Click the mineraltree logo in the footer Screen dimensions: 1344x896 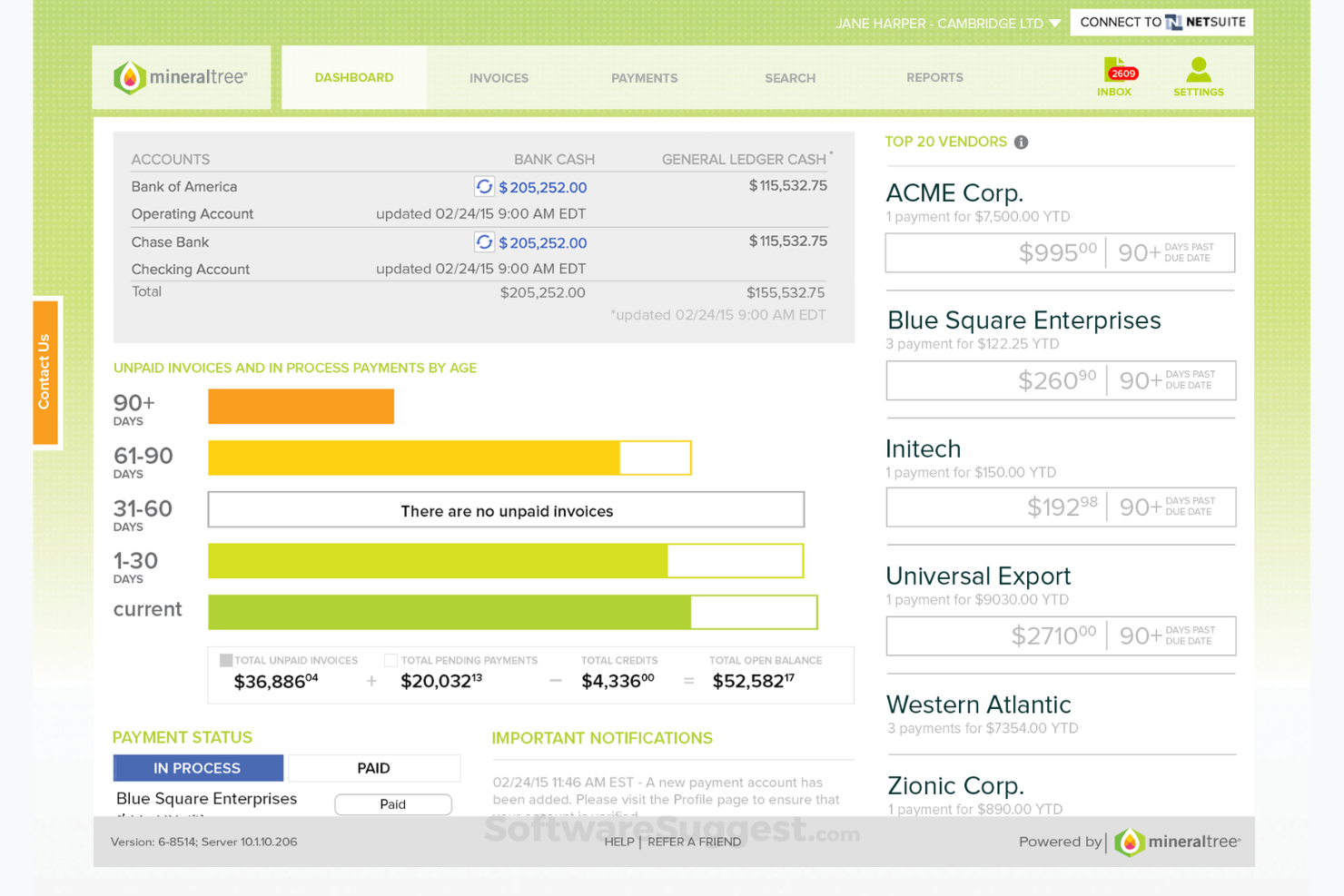(x=1177, y=842)
